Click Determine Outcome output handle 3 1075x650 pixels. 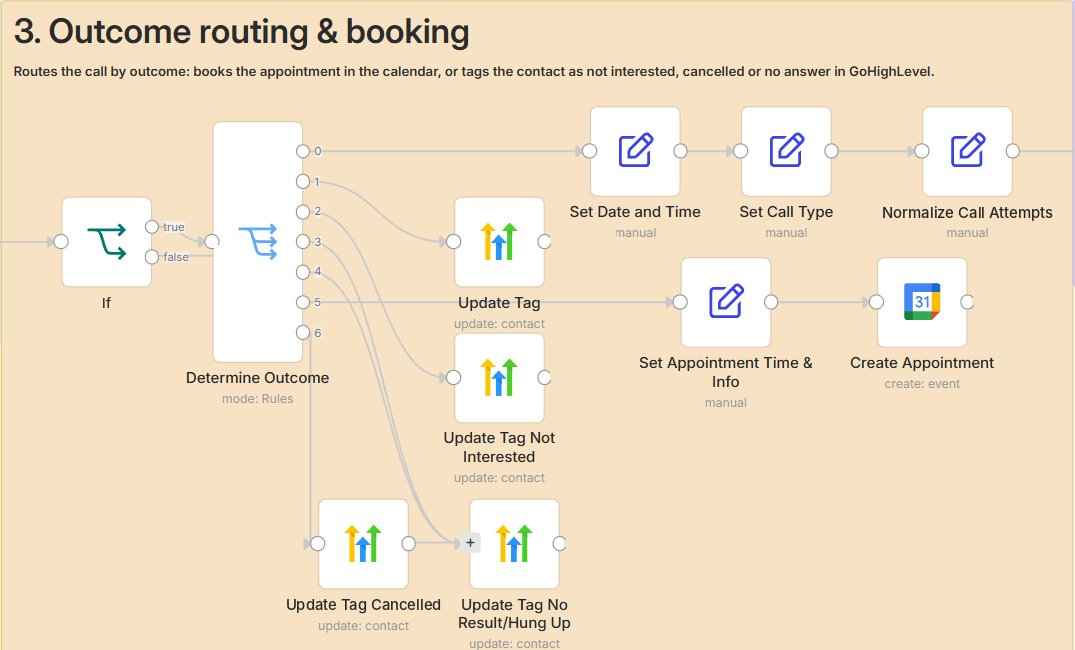(303, 241)
